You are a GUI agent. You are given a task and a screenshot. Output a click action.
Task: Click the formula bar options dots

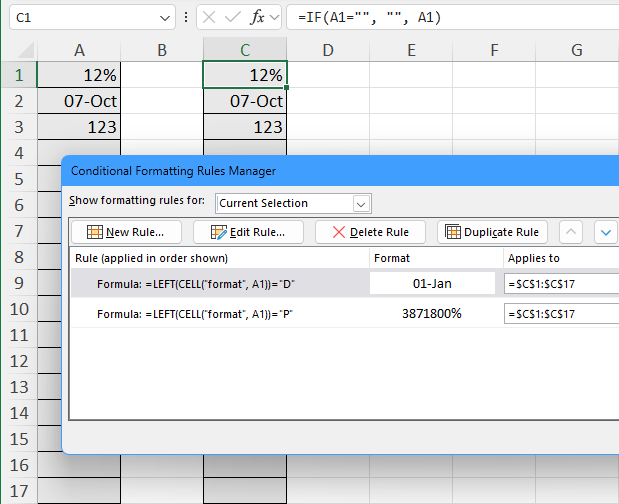click(186, 17)
